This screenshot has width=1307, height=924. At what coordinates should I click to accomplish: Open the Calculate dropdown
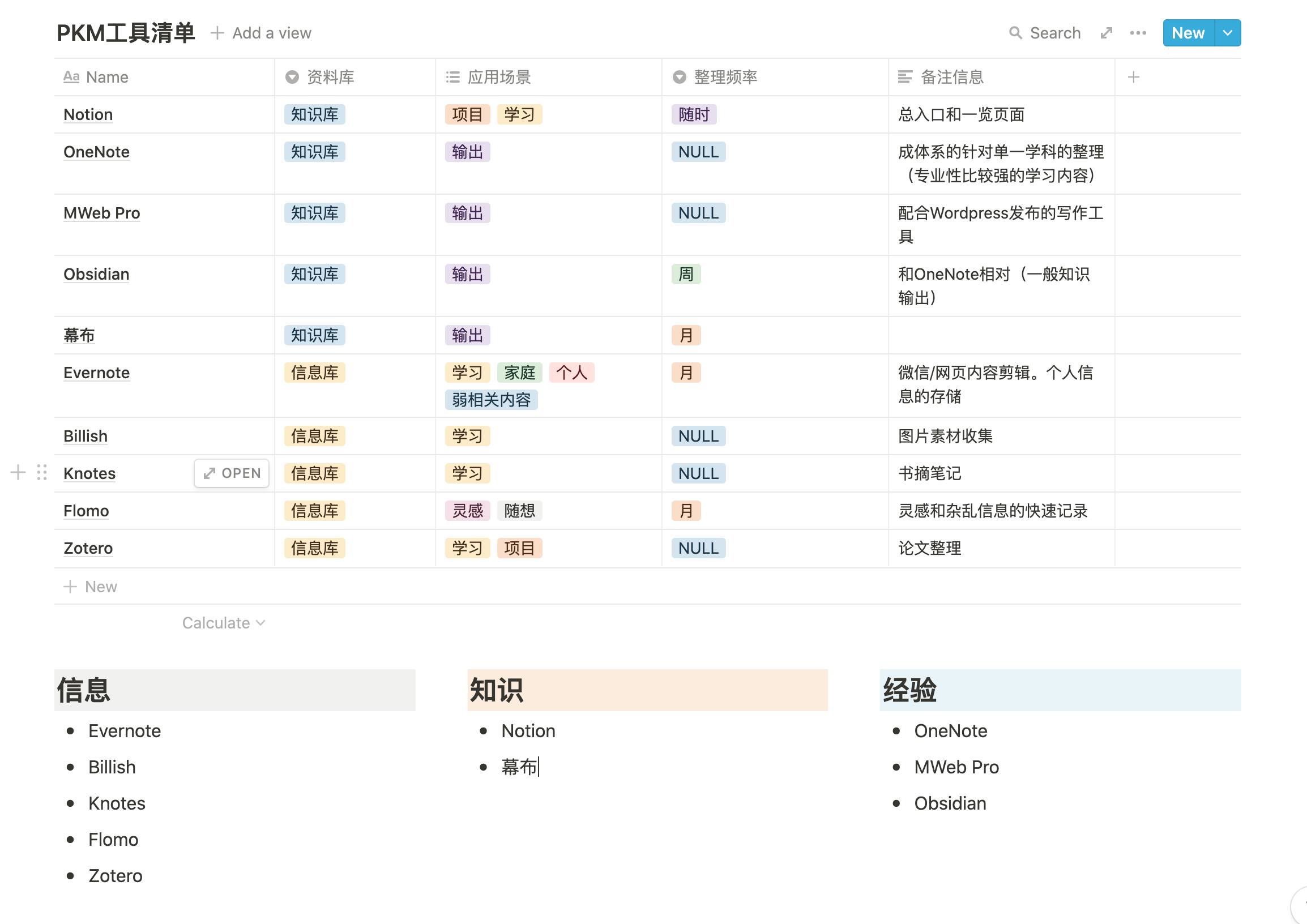click(x=224, y=623)
